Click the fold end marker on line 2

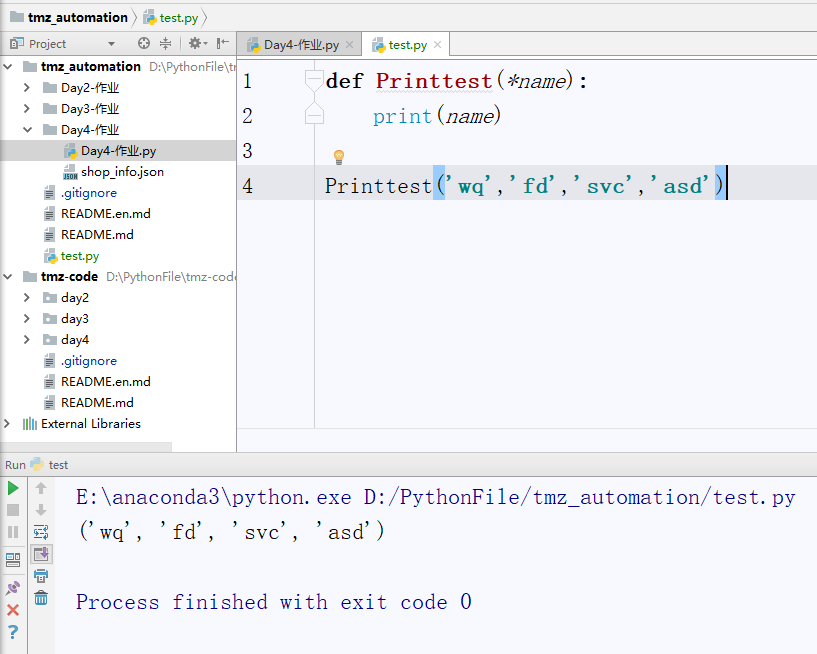coord(314,114)
